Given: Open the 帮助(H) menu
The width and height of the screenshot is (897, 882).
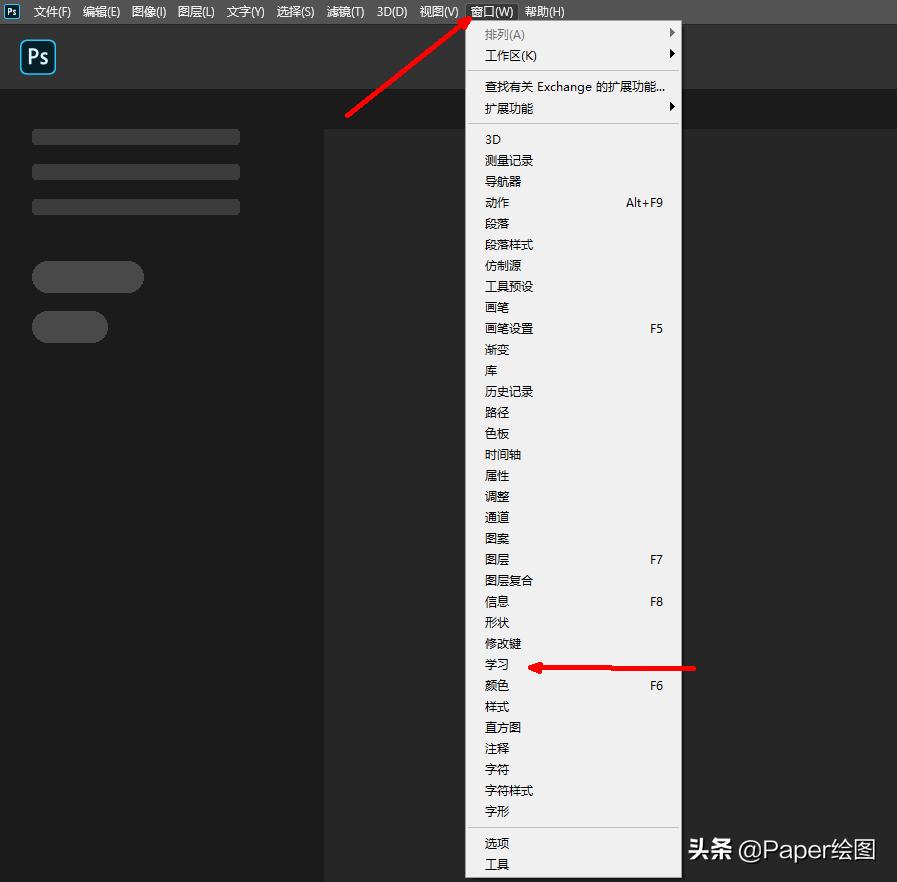Looking at the screenshot, I should tap(544, 12).
